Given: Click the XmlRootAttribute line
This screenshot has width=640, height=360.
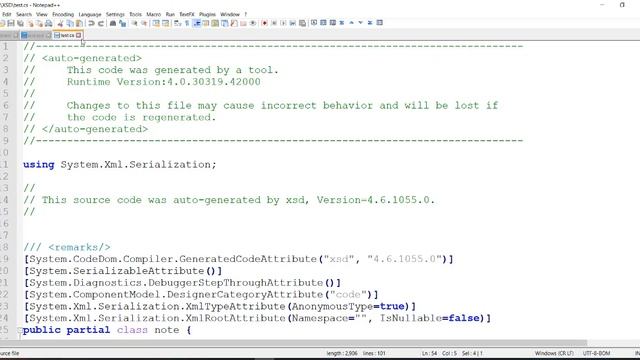Looking at the screenshot, I should pos(258,318).
